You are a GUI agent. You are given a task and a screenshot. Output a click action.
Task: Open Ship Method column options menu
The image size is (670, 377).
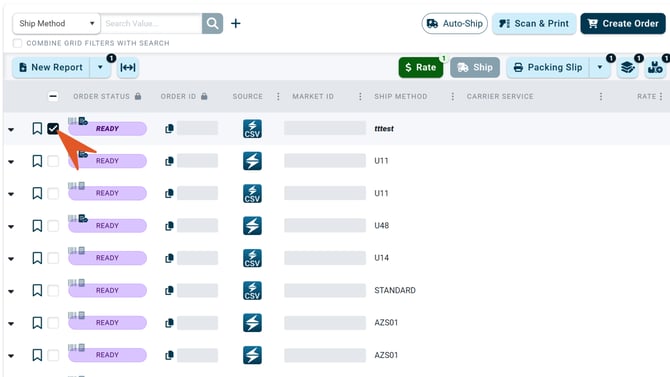coord(453,96)
